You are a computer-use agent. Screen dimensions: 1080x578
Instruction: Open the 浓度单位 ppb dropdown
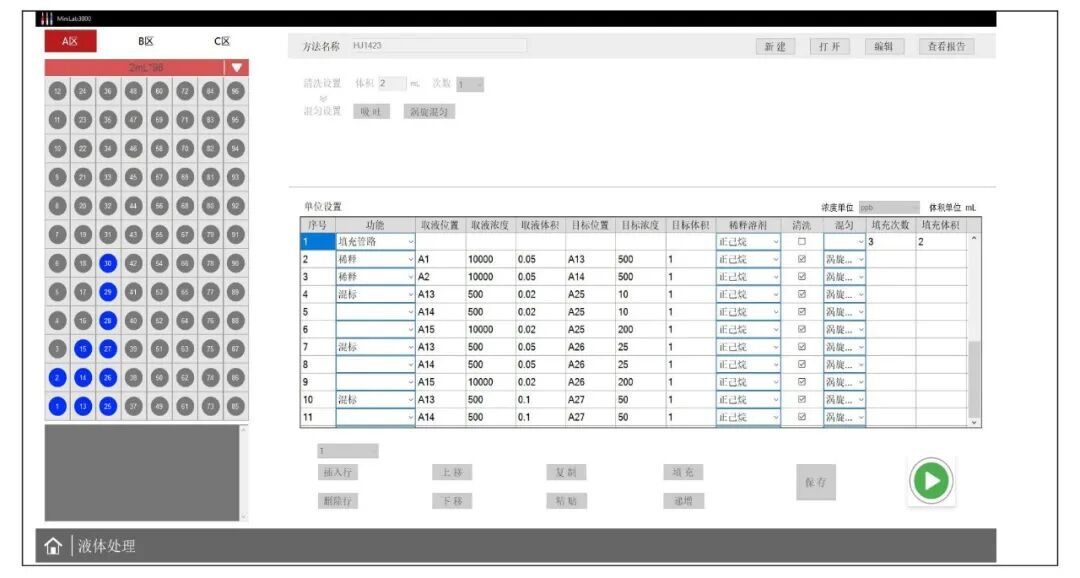point(889,207)
